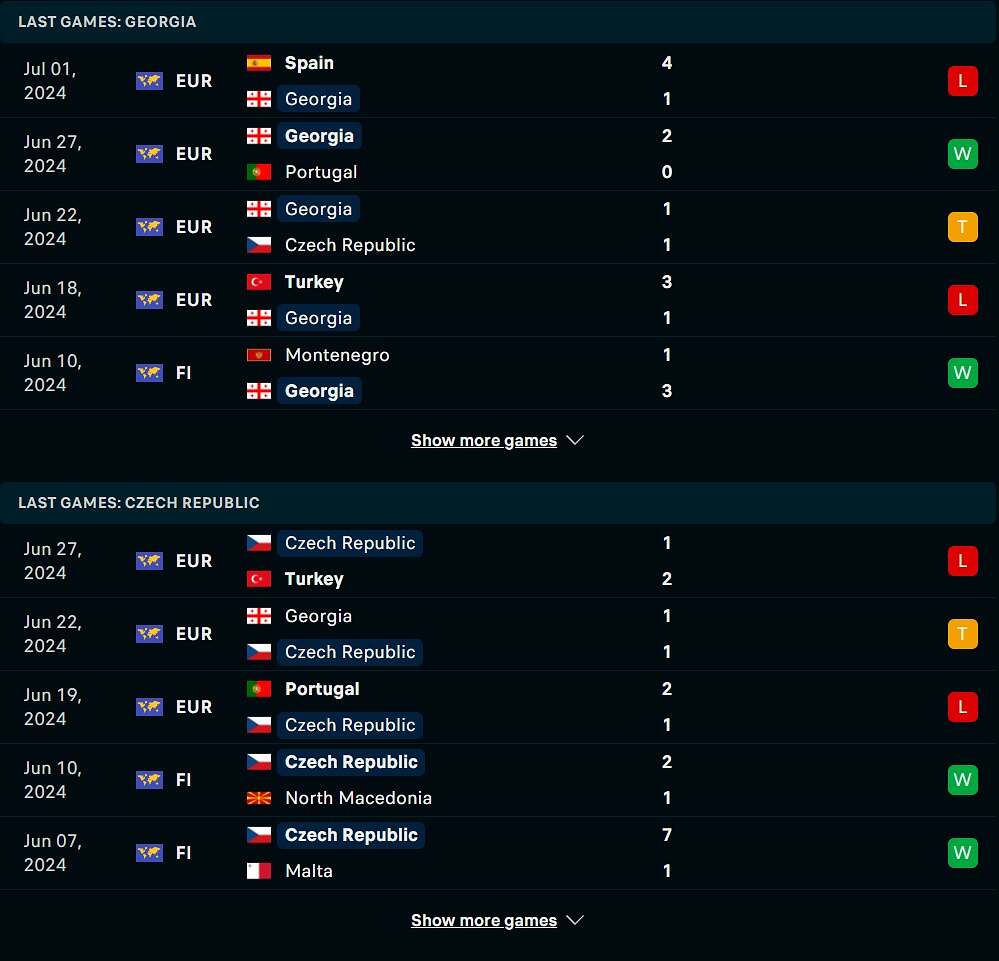Open Czech Republic team in Jun 07 Malta game
Screen dimensions: 999x961
click(x=351, y=835)
